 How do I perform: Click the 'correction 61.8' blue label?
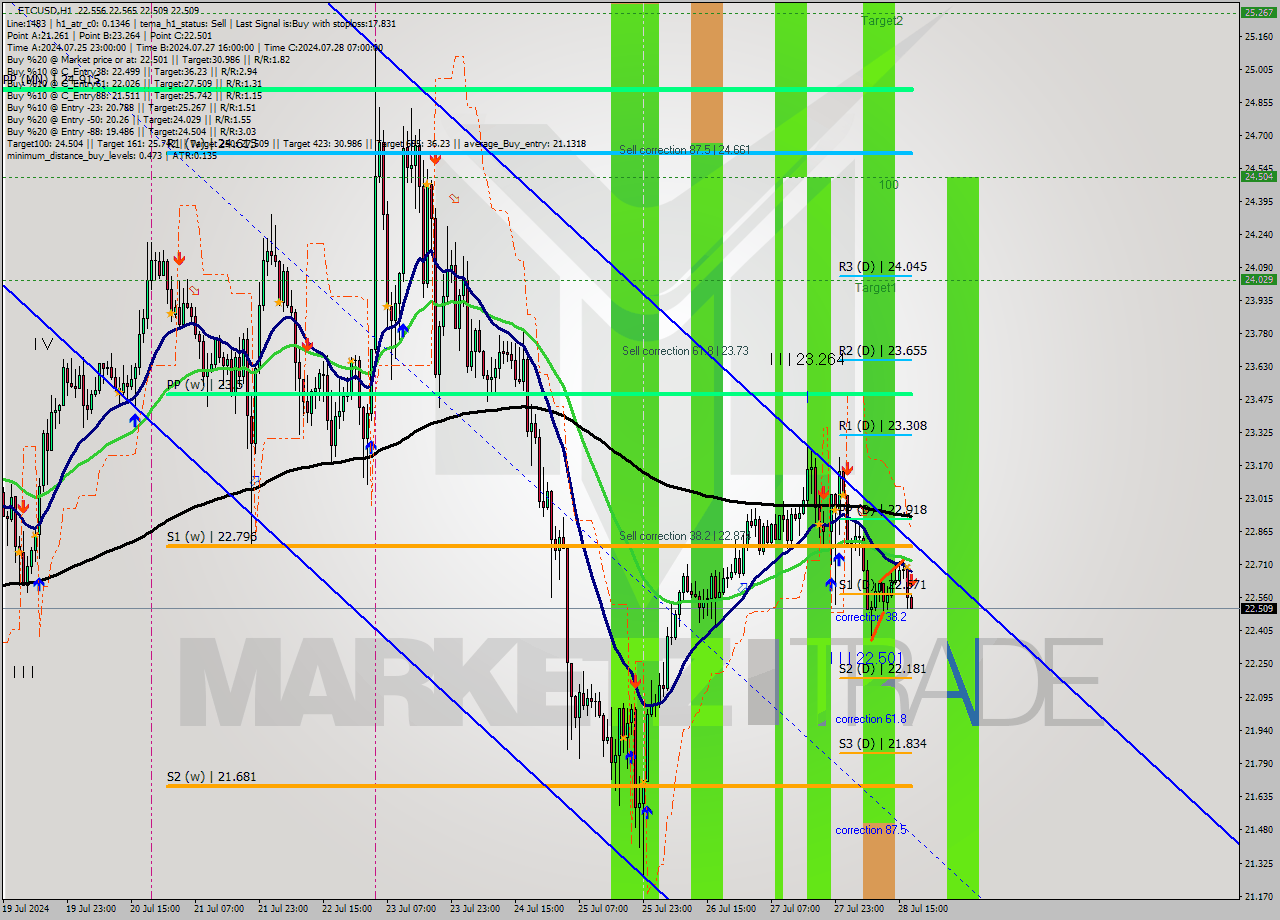[870, 719]
